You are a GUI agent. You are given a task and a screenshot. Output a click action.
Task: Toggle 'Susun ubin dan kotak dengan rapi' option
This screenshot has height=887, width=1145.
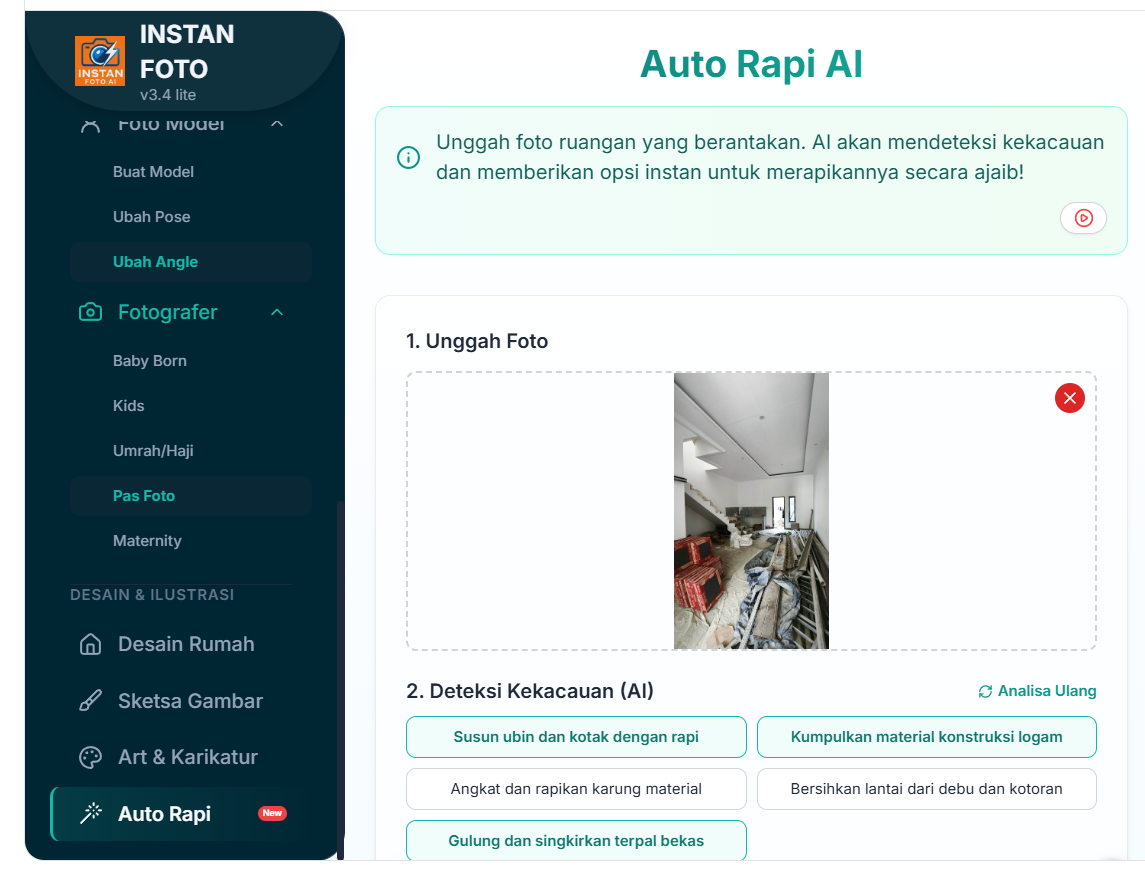point(576,737)
